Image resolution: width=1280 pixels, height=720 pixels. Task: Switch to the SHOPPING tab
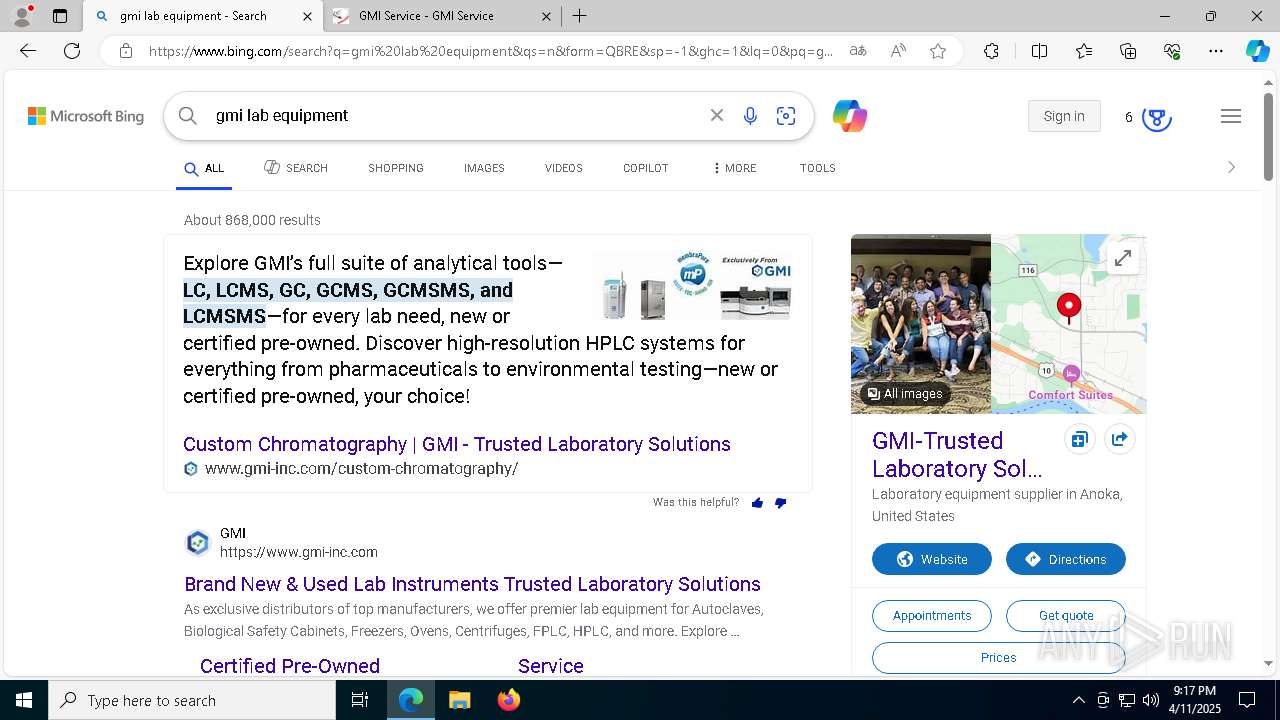pyautogui.click(x=396, y=168)
